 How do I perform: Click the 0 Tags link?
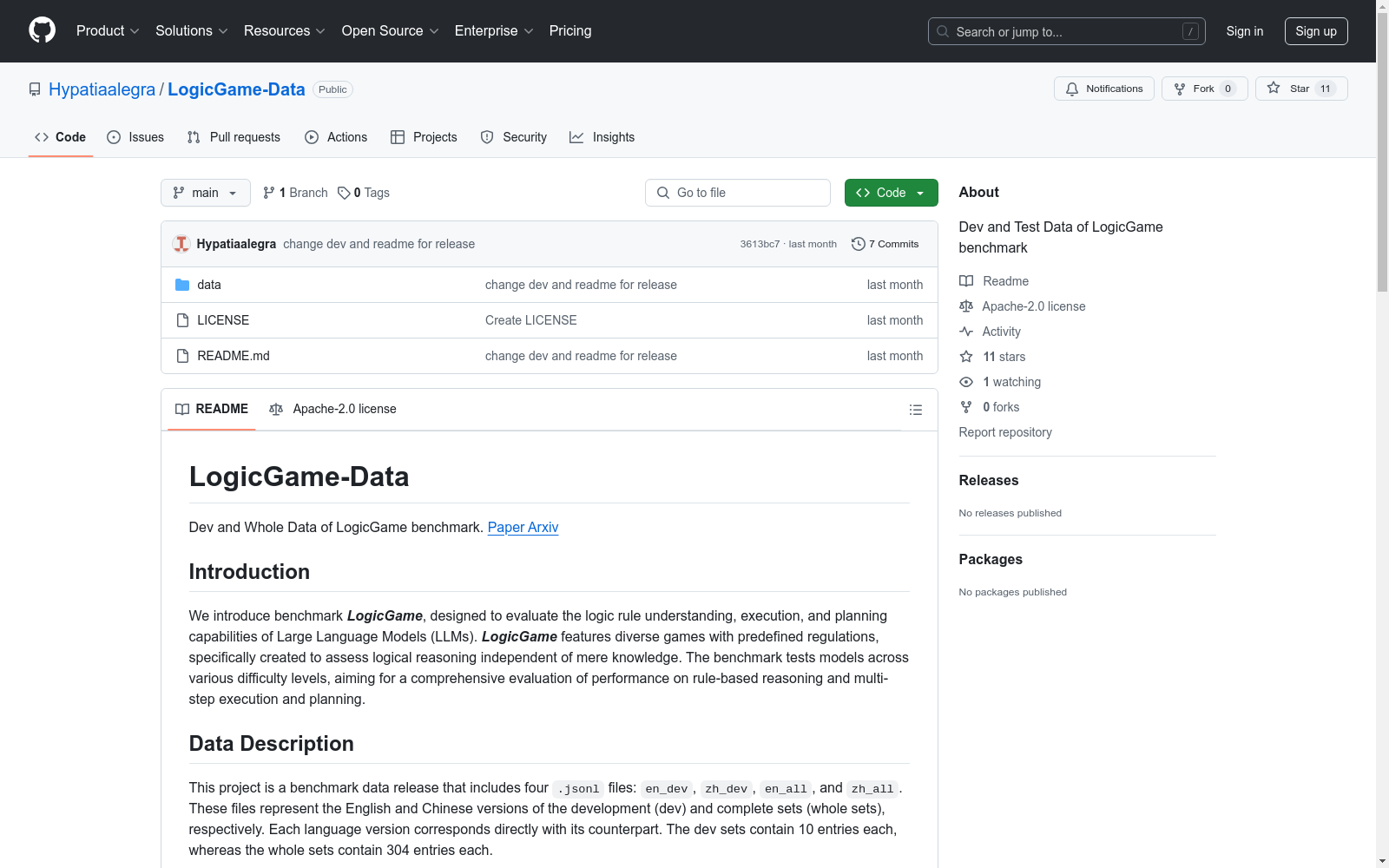pyautogui.click(x=364, y=193)
